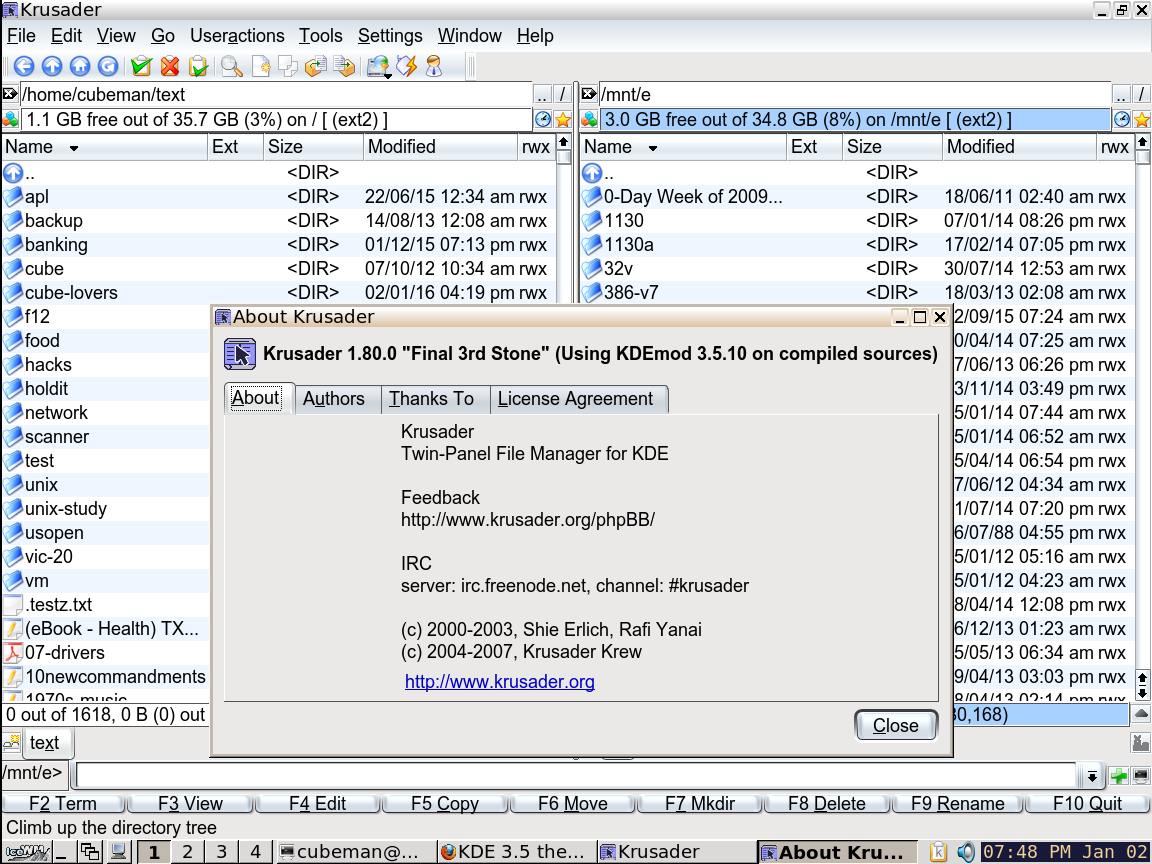Open right panel history clock button

[1121, 119]
